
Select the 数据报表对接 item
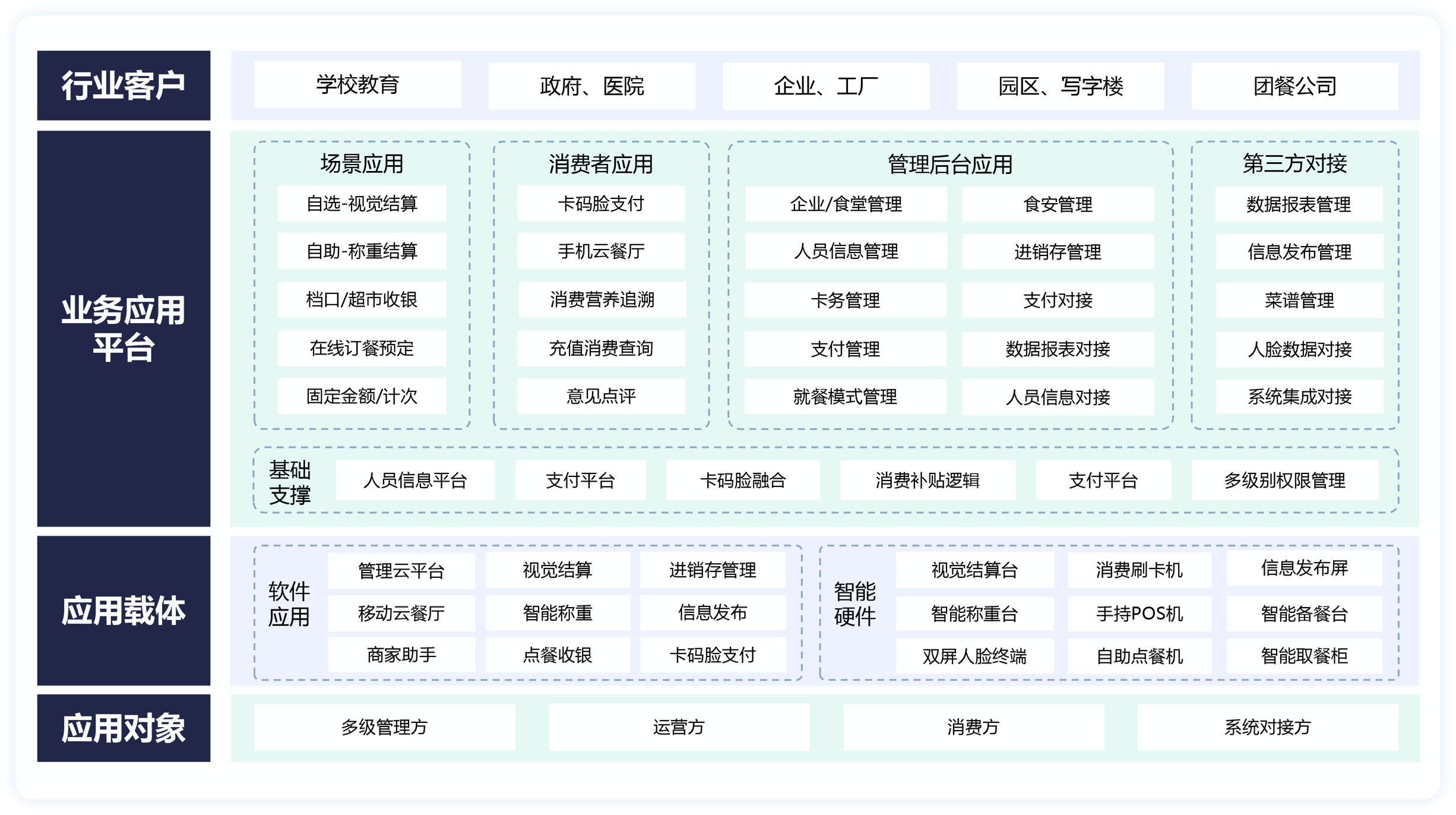tap(1058, 349)
